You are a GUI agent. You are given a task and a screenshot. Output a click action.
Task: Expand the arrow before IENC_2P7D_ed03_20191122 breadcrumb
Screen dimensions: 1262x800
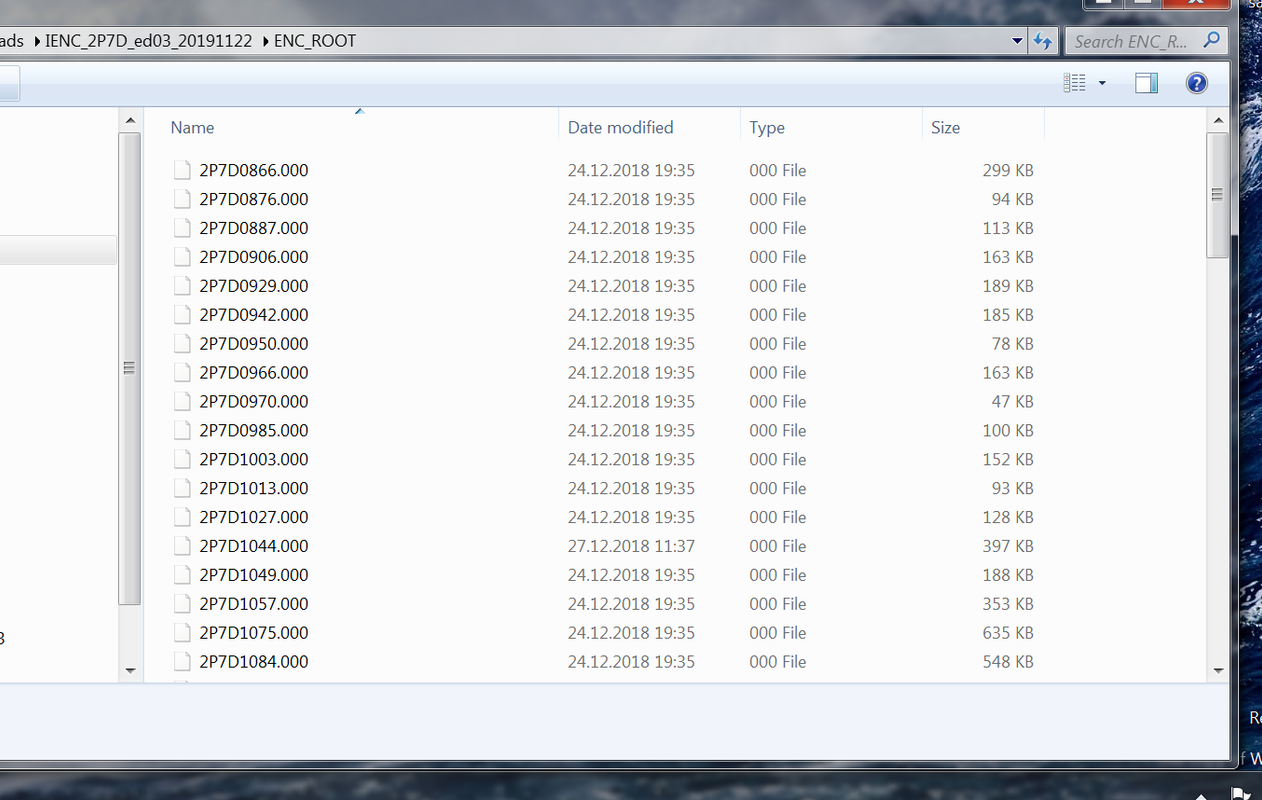(x=36, y=41)
